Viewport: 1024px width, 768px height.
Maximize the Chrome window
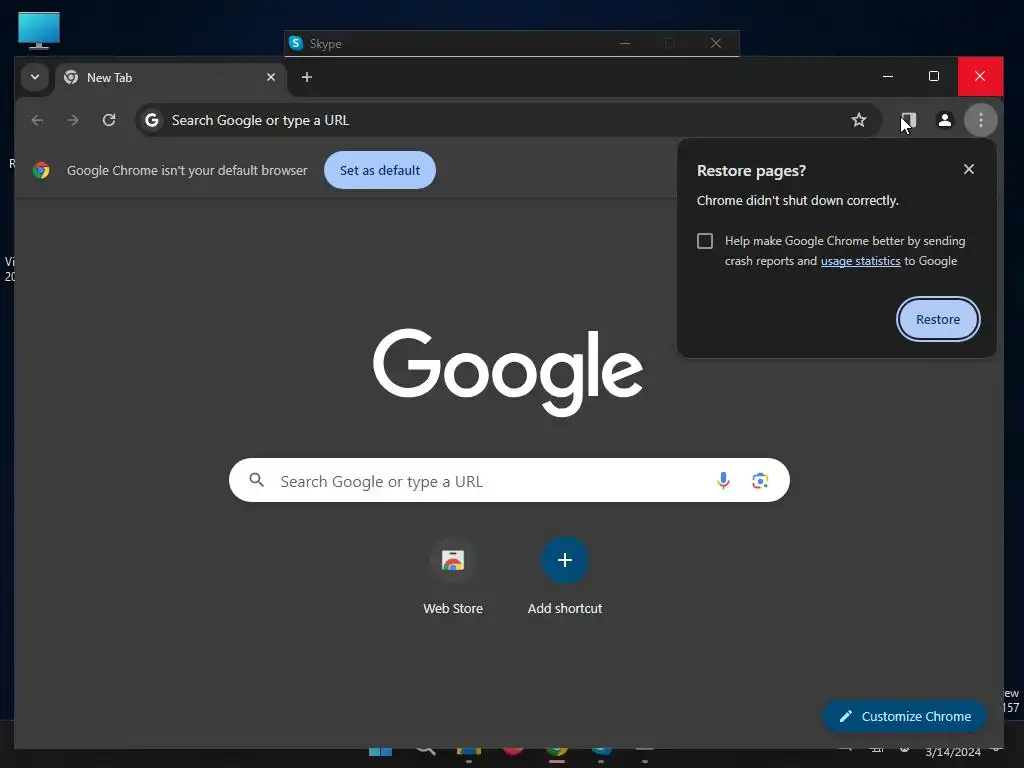click(934, 76)
